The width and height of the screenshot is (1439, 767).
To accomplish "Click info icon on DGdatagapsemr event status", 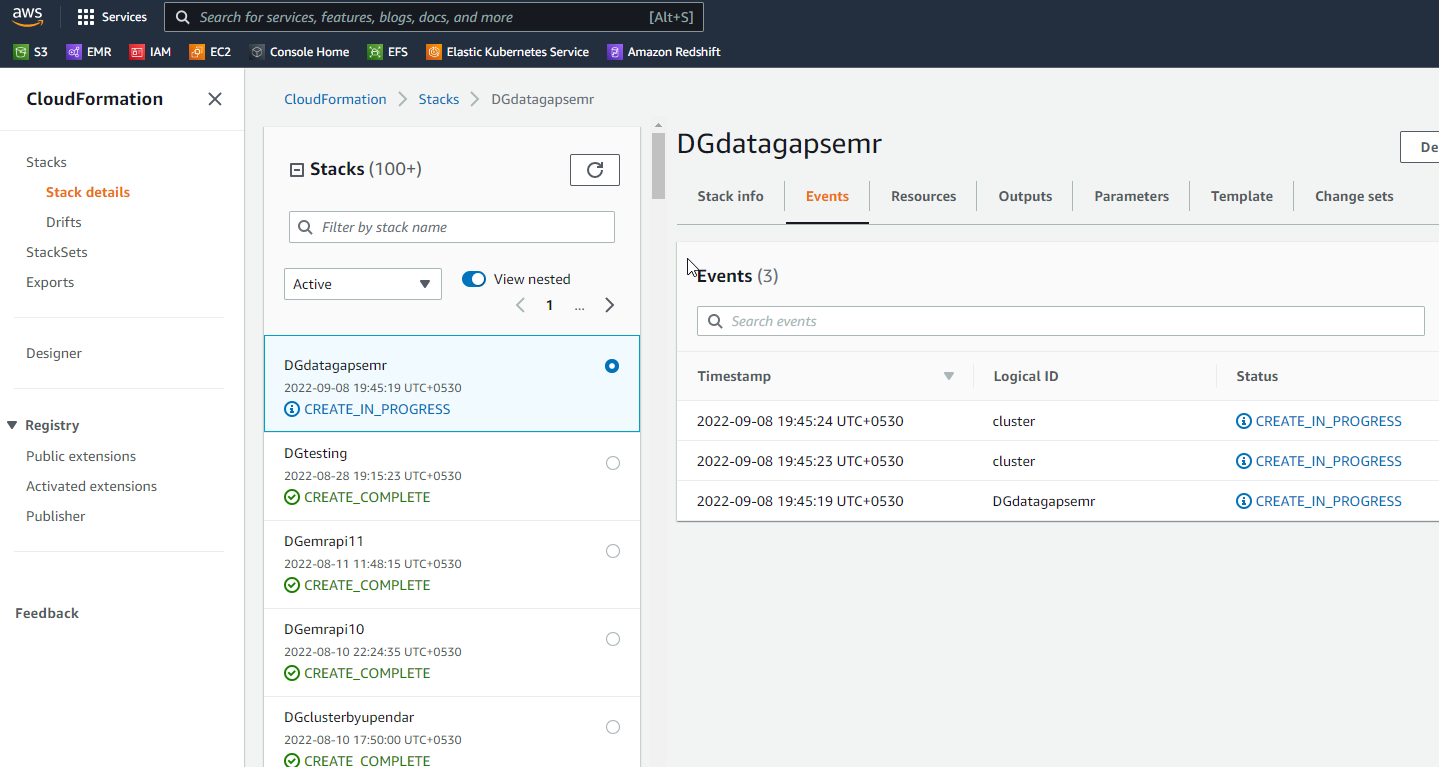I will click(x=1244, y=501).
